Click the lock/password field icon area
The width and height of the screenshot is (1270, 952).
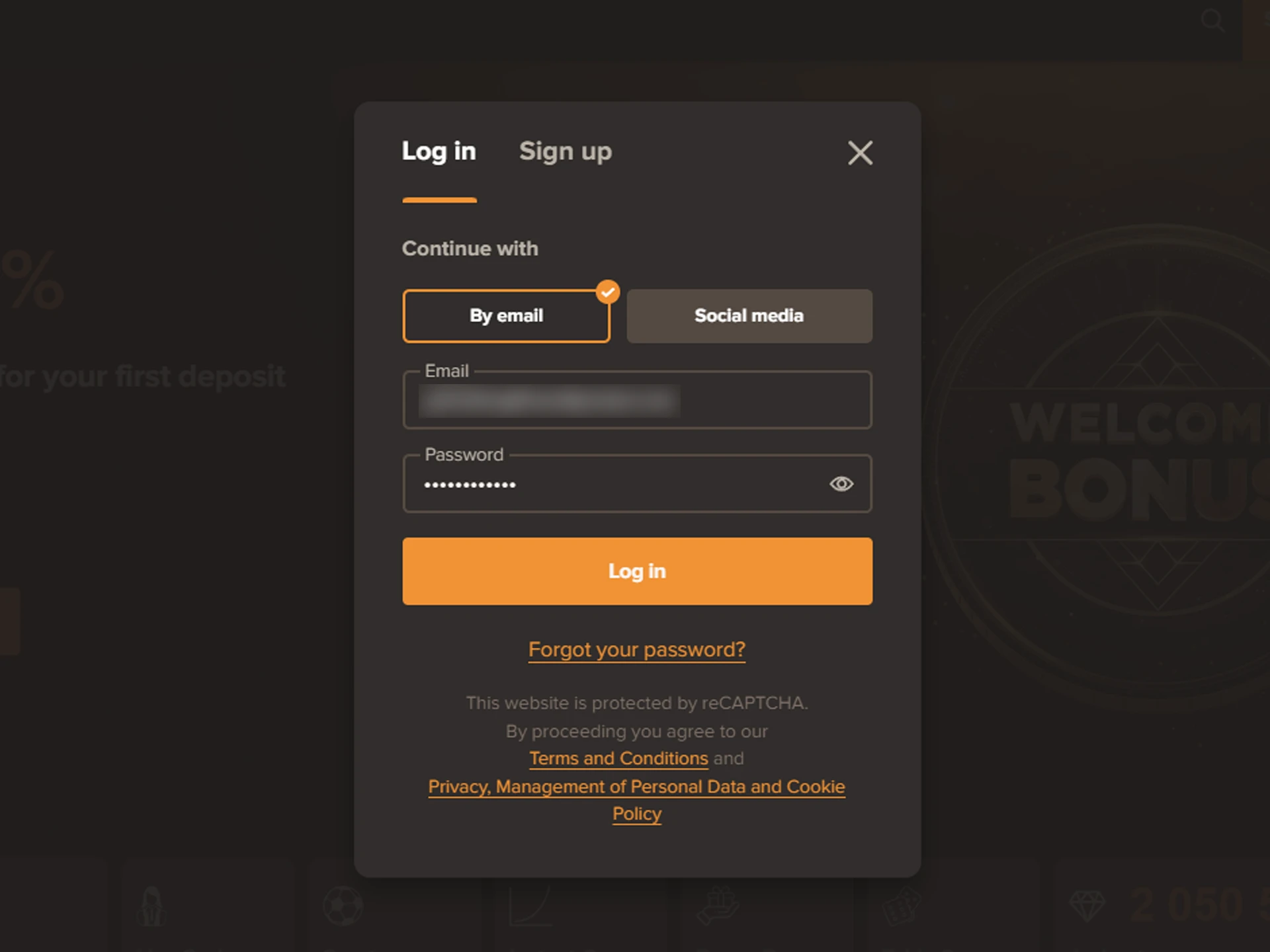coord(839,484)
